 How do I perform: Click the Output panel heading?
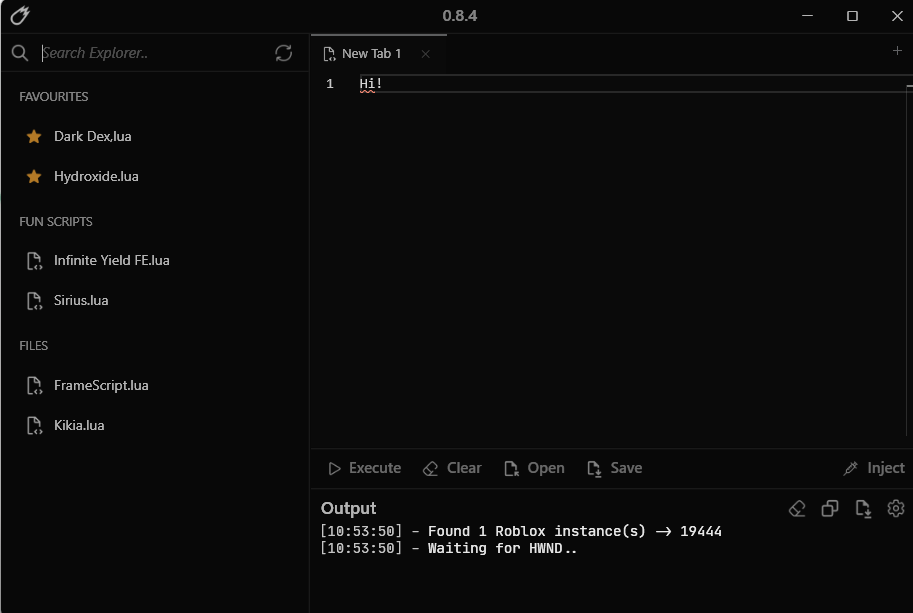point(348,508)
